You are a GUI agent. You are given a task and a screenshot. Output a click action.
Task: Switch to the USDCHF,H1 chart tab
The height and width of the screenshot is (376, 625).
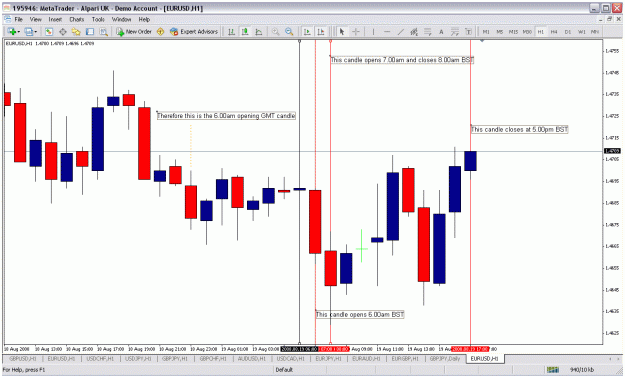click(x=100, y=359)
